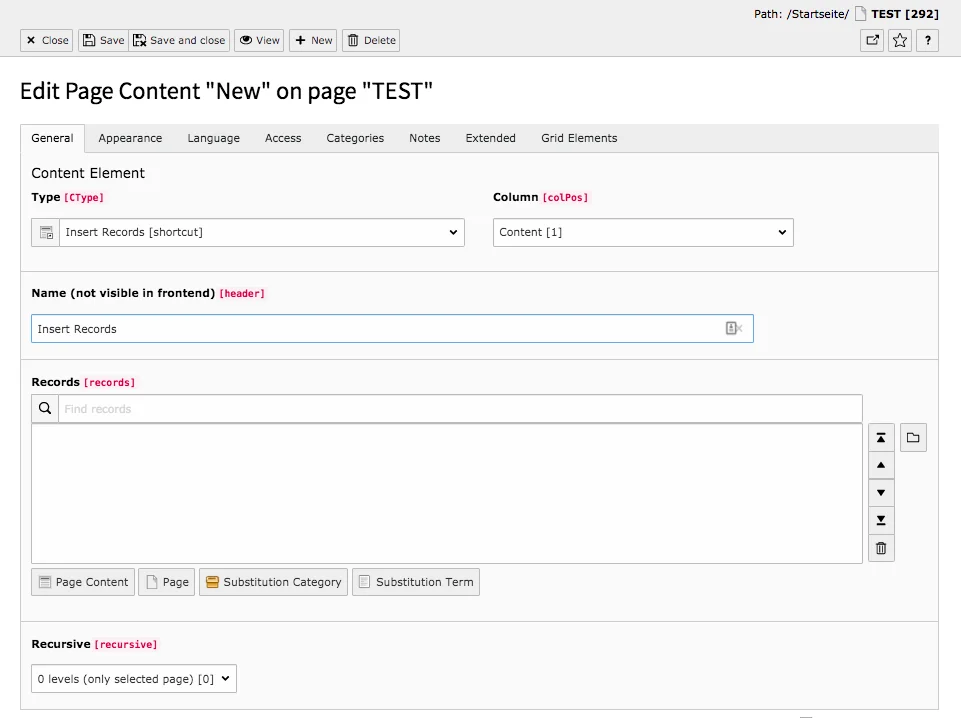The image size is (961, 718).
Task: Move record to top using move-to-top icon
Action: (x=881, y=437)
